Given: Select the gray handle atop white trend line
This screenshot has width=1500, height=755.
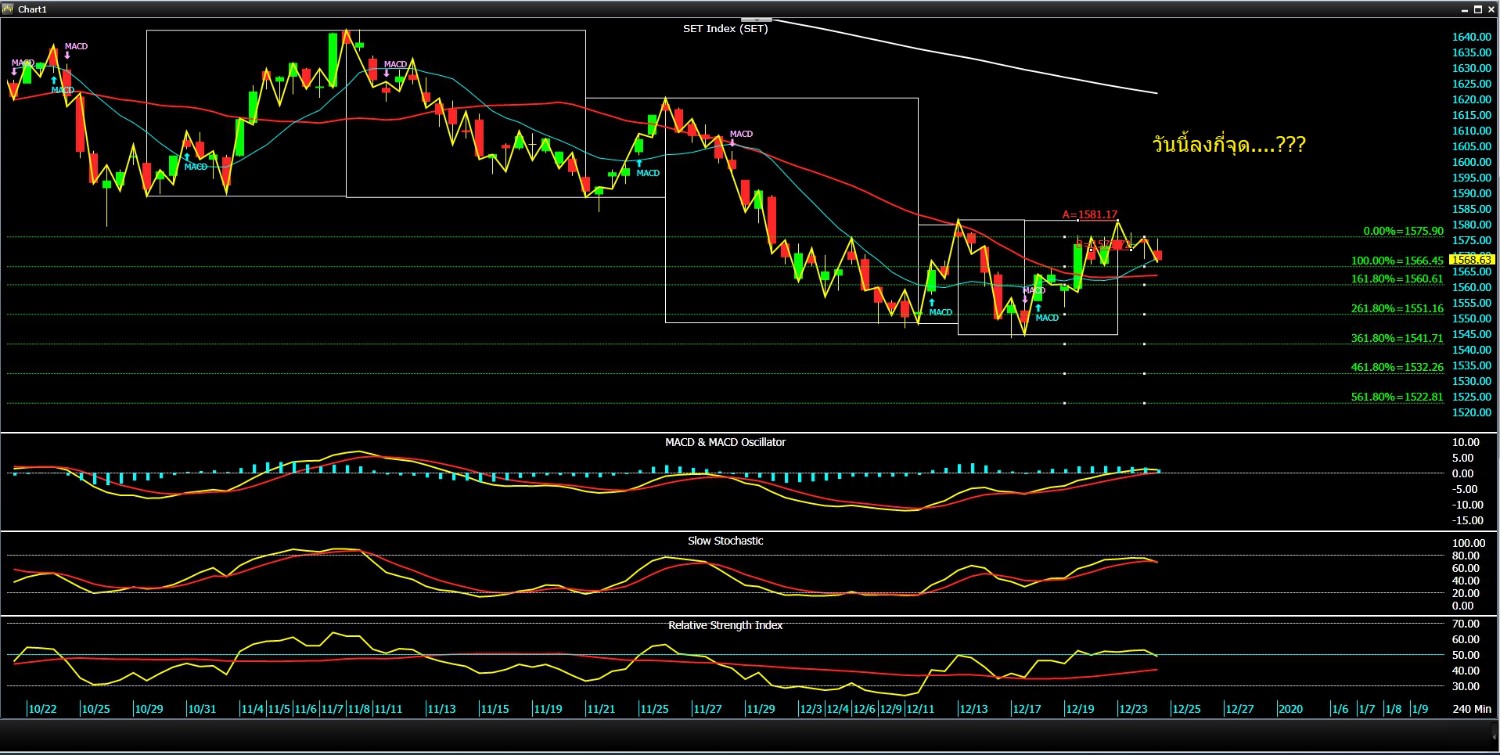Looking at the screenshot, I should point(756,19).
